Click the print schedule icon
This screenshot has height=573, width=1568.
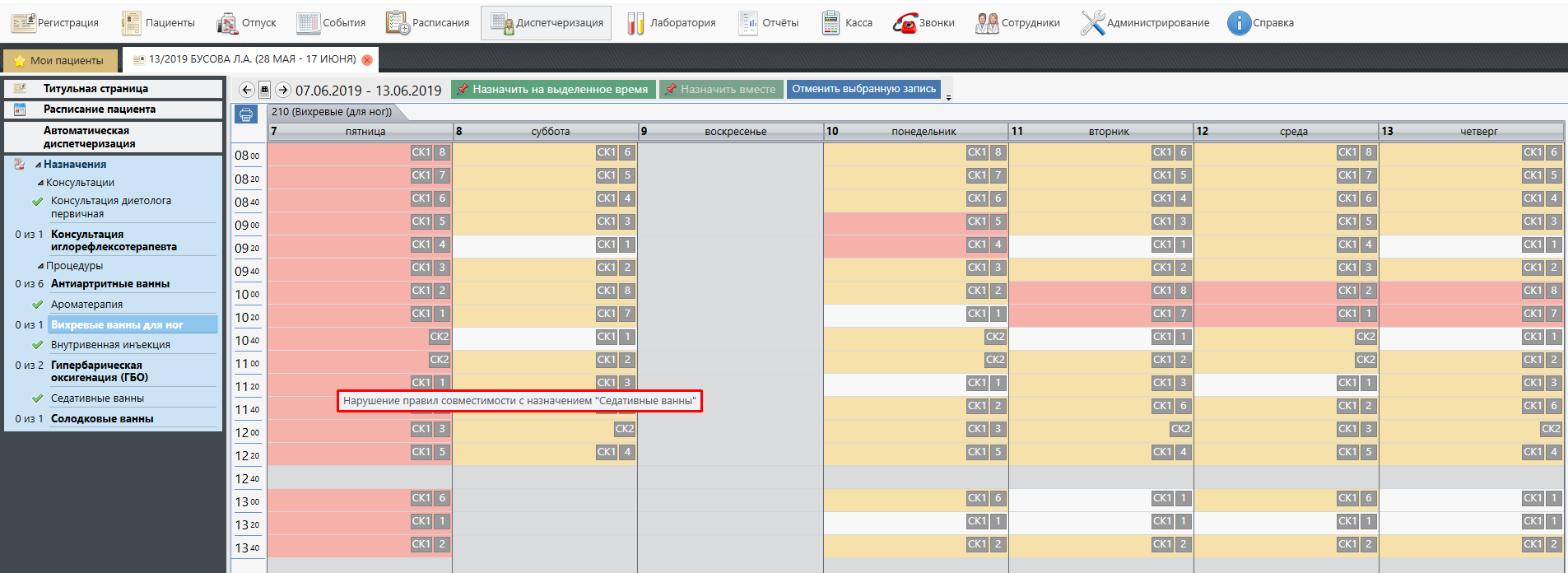(246, 114)
